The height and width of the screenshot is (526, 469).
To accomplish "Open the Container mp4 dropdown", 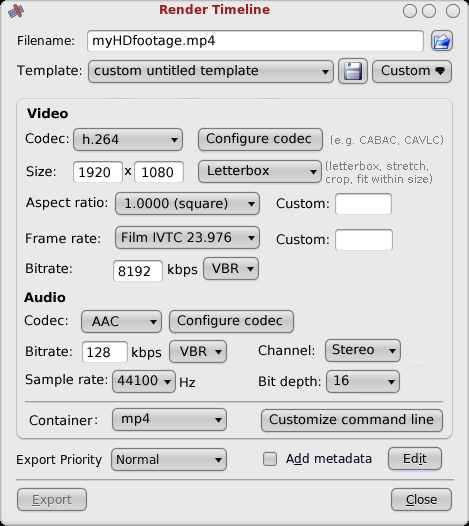I will [169, 420].
